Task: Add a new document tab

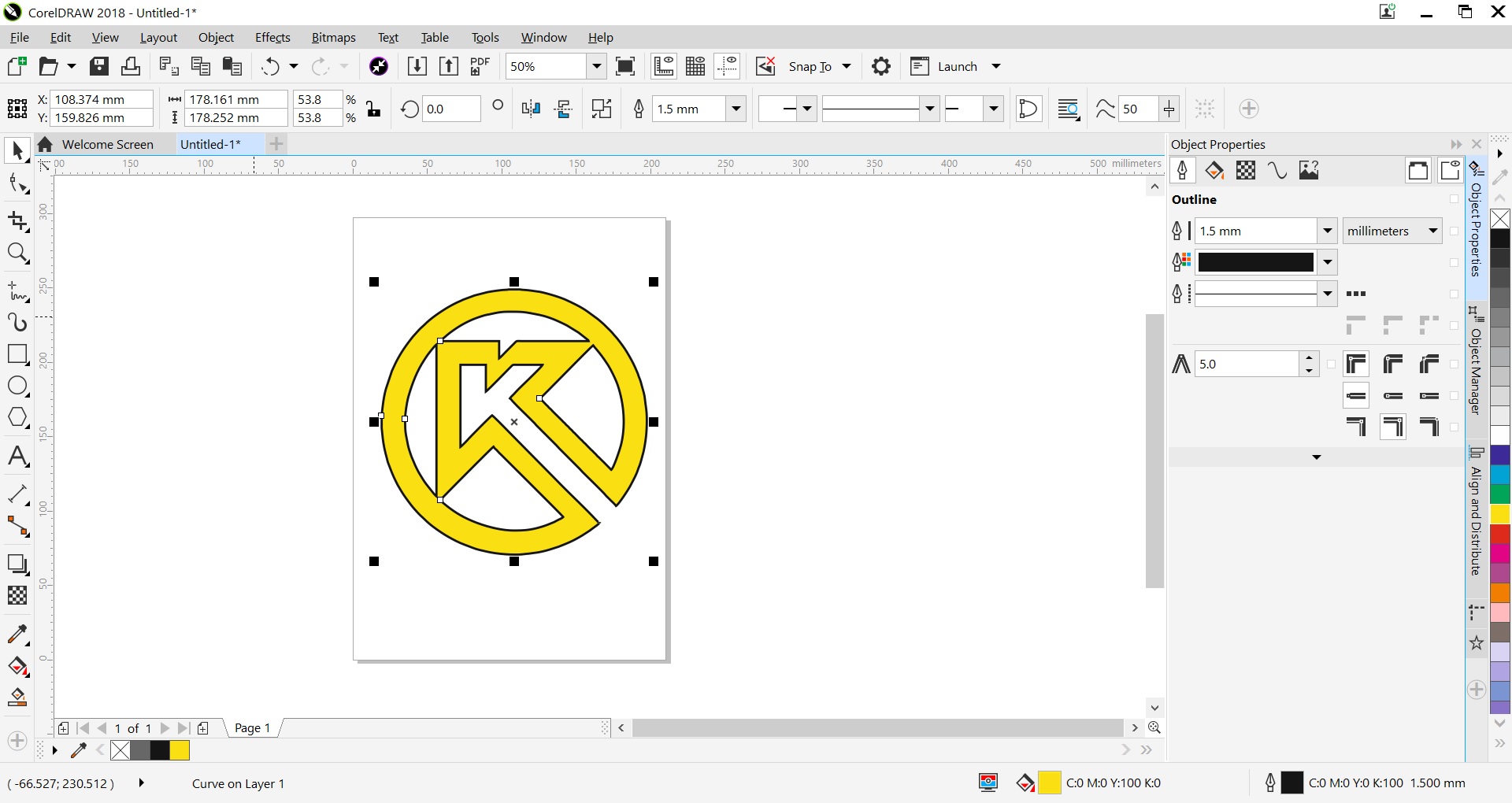Action: pyautogui.click(x=276, y=144)
